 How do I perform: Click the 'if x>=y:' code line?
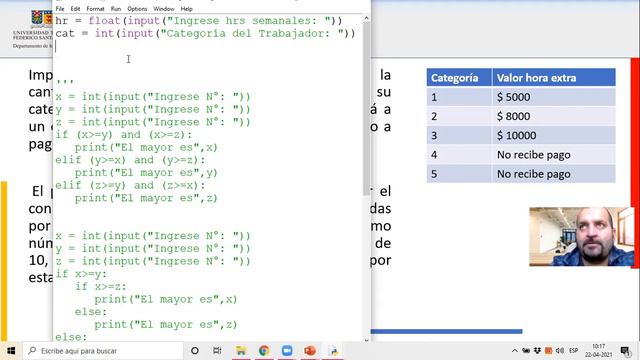pyautogui.click(x=81, y=274)
